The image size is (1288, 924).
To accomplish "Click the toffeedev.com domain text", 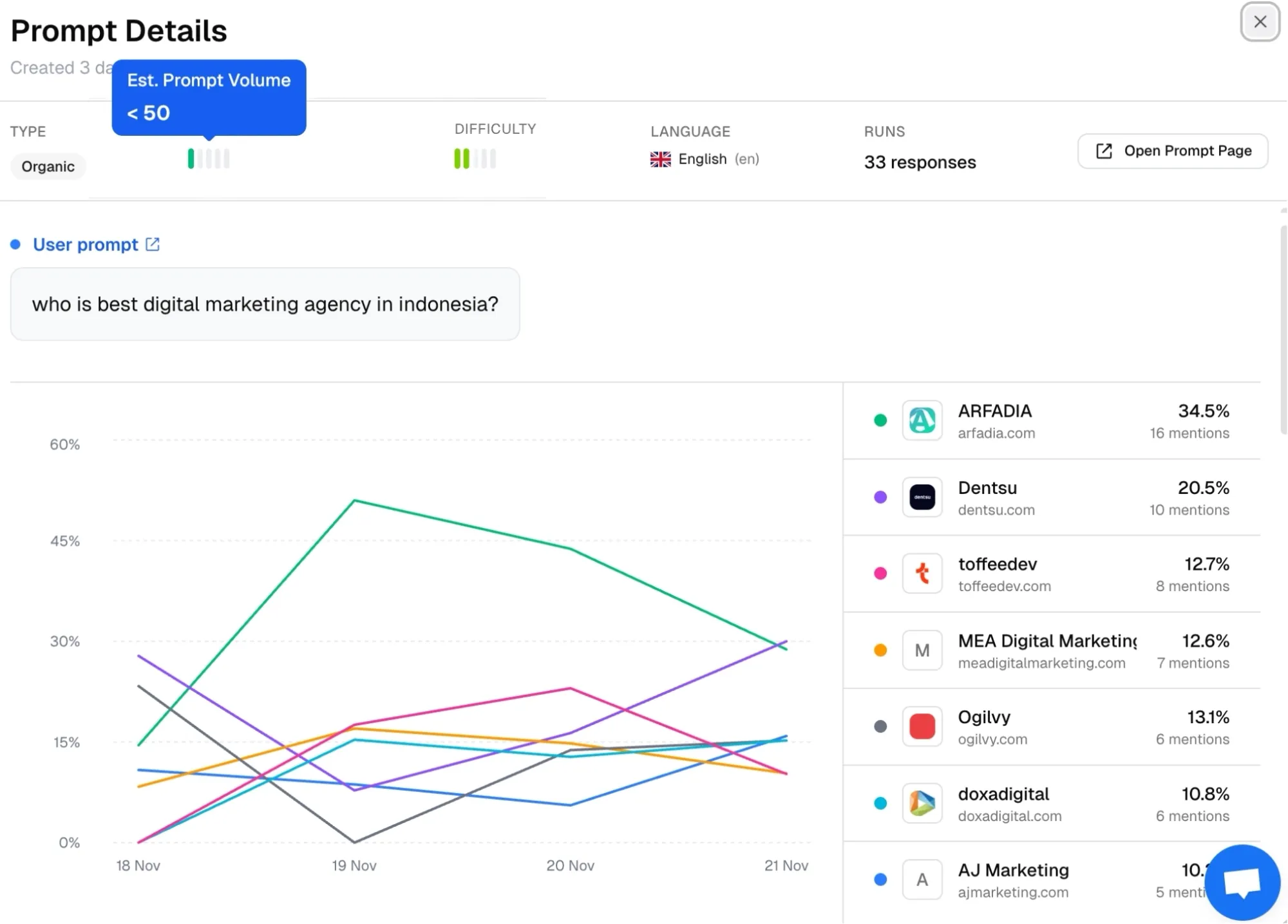I will coord(1004,587).
